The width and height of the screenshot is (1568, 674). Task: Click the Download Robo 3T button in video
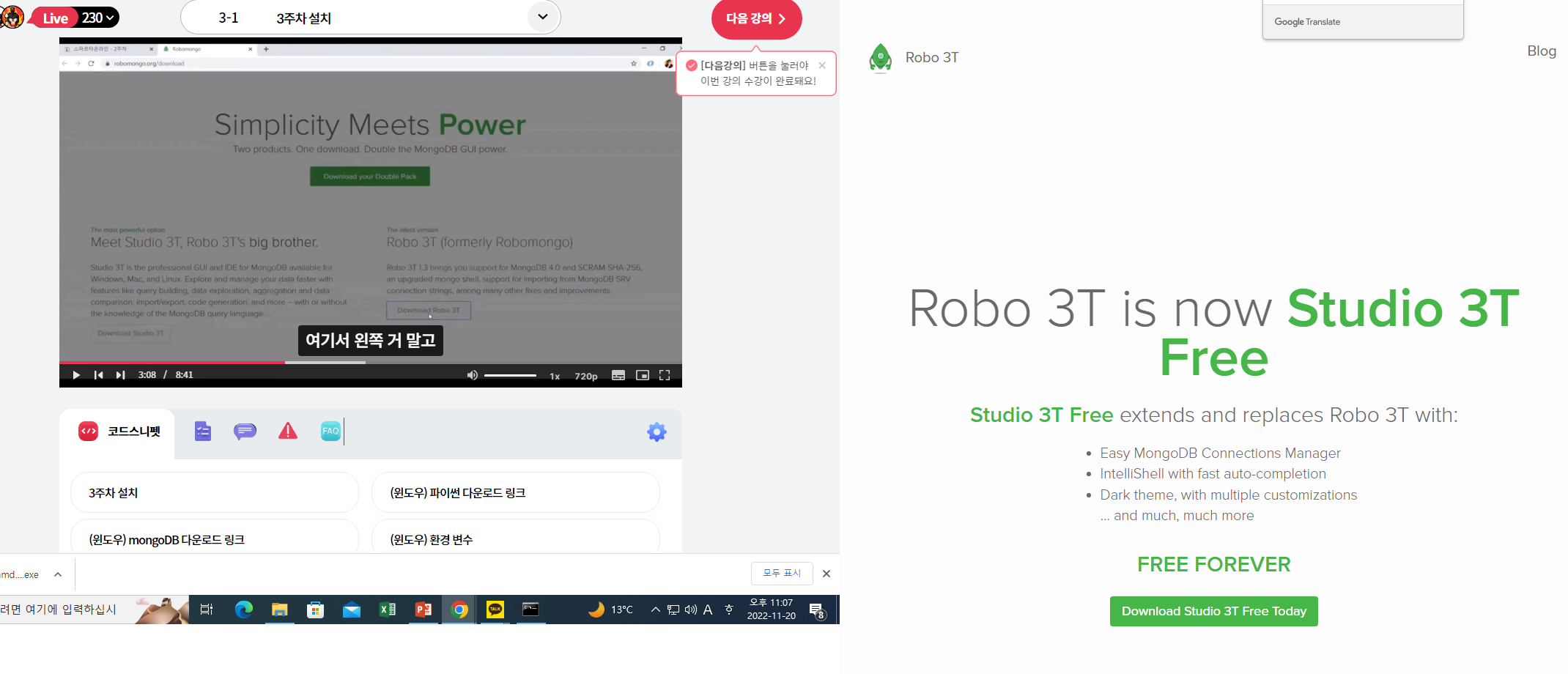[x=429, y=311]
